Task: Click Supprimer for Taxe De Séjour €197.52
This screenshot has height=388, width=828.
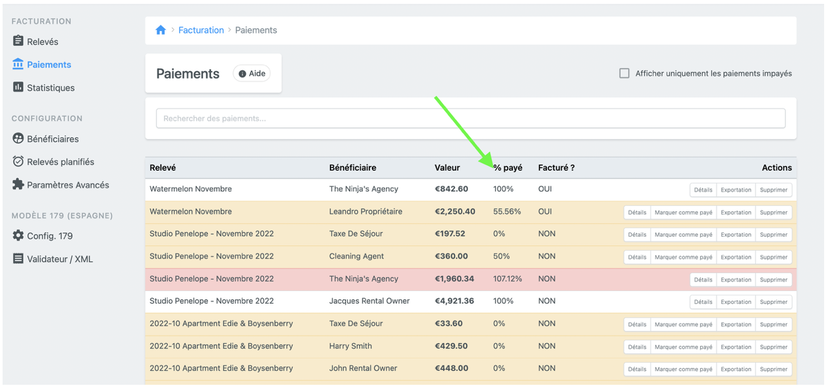Action: click(774, 235)
